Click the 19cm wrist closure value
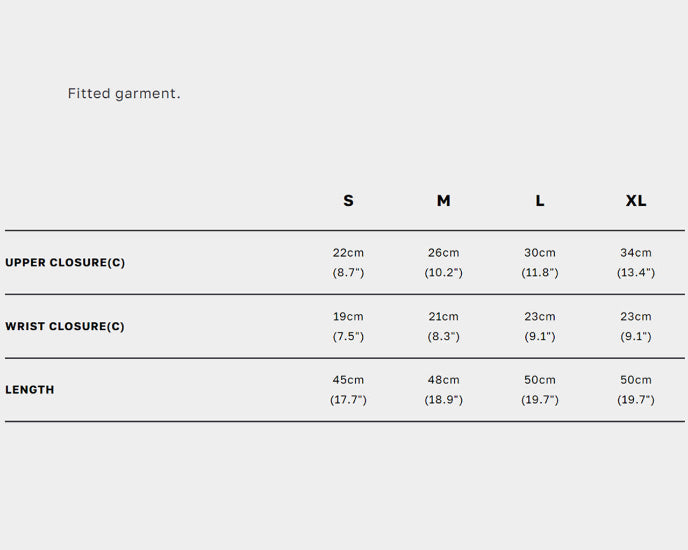The height and width of the screenshot is (550, 688). point(348,317)
